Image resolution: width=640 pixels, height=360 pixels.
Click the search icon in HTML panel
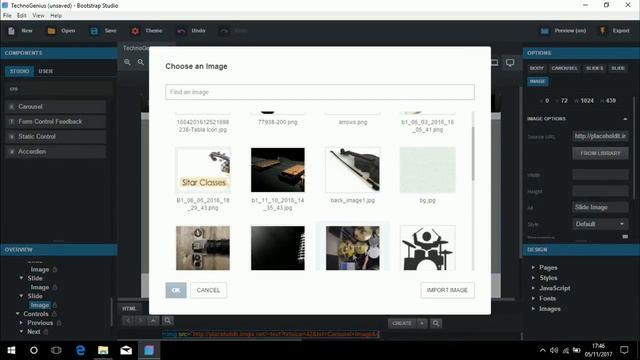click(x=167, y=320)
